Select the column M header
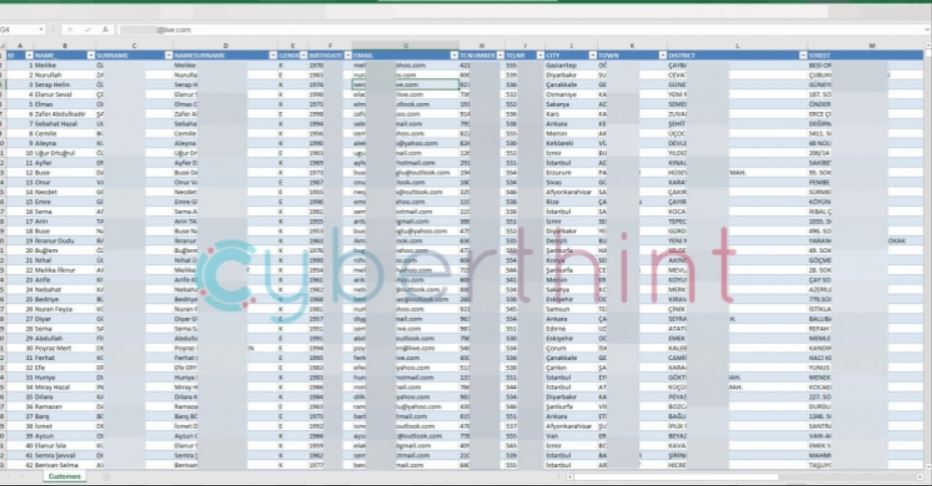Image resolution: width=932 pixels, height=486 pixels. [870, 44]
